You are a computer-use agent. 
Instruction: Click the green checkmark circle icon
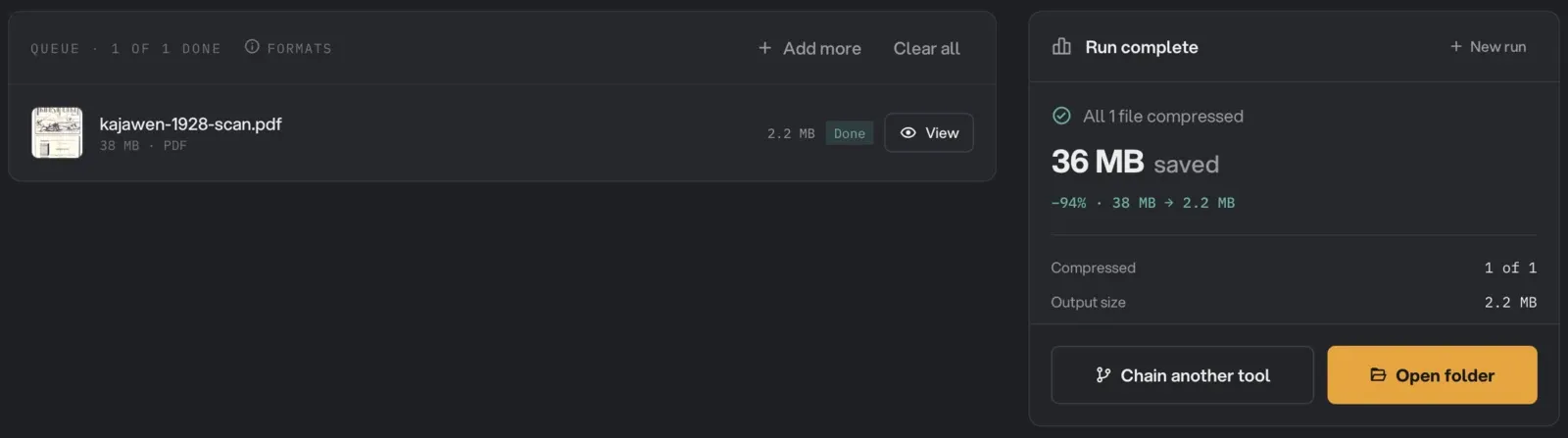1061,116
